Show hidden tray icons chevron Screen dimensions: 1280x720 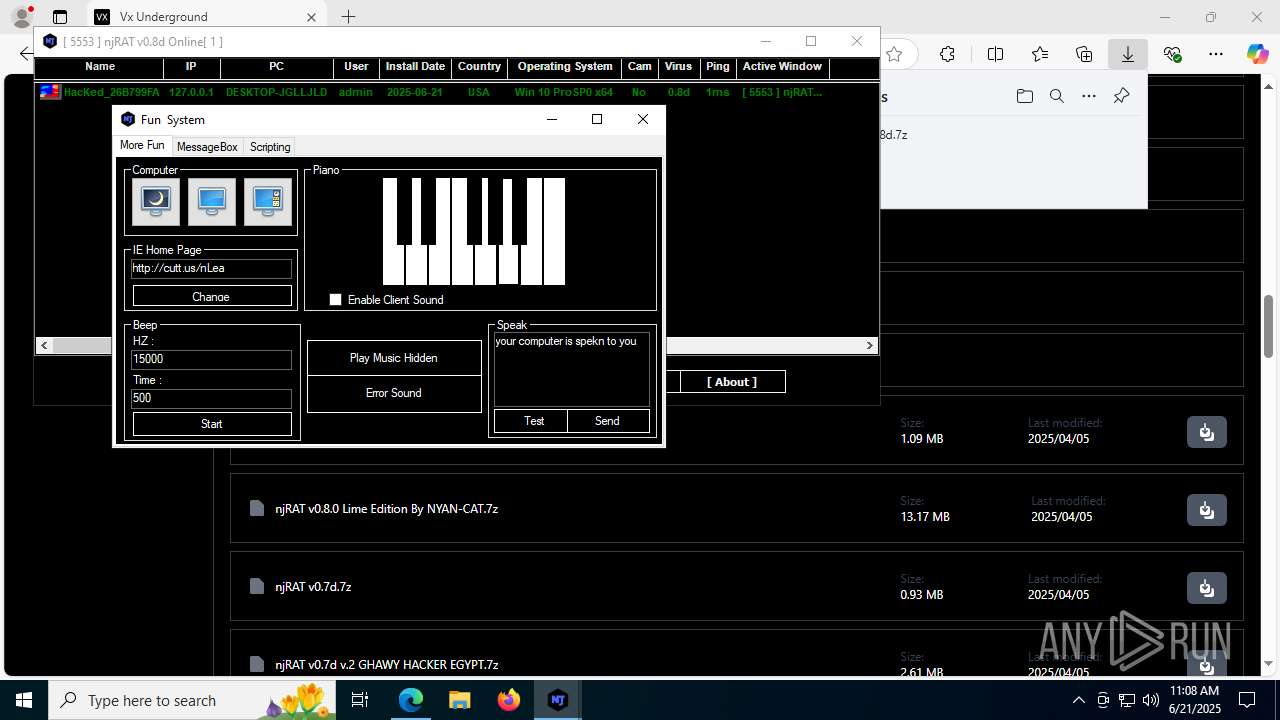pyautogui.click(x=1078, y=700)
